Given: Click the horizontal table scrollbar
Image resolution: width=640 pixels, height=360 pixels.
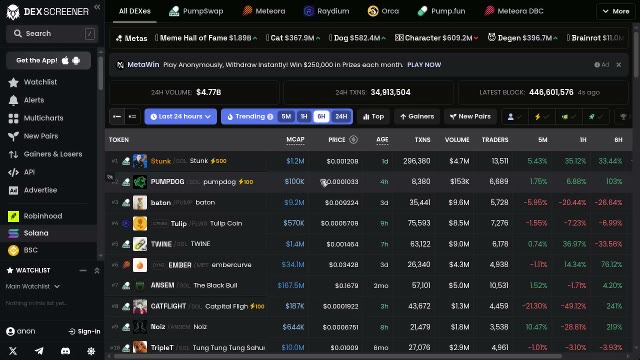Looking at the screenshot, I should click(x=338, y=356).
